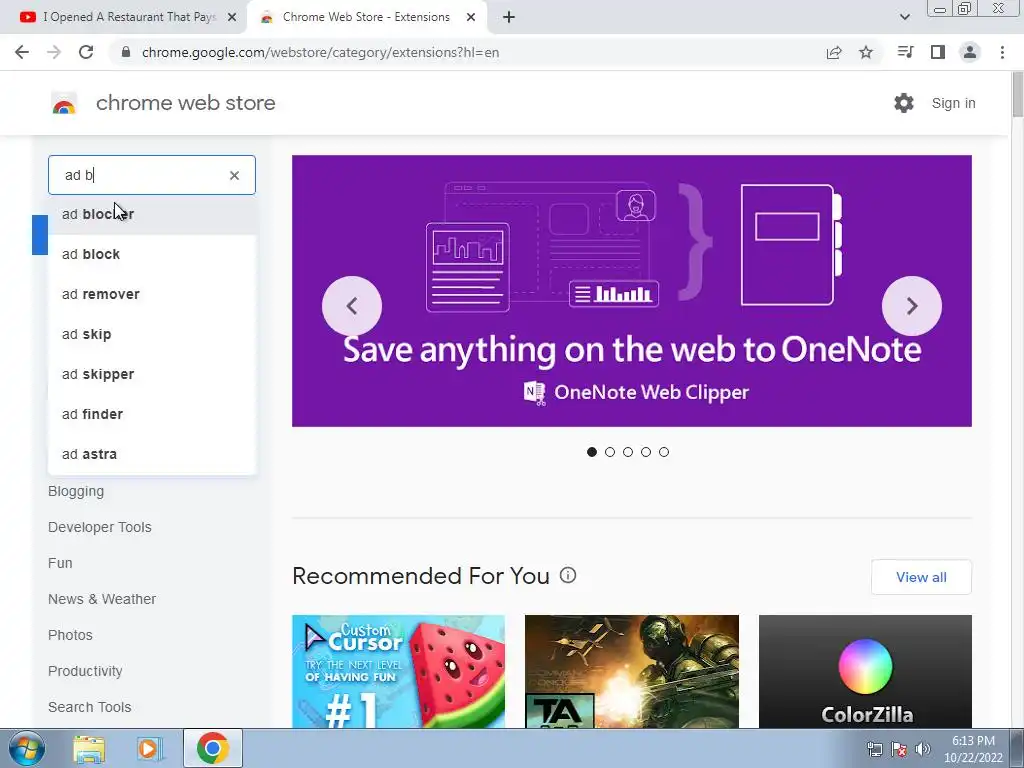
Task: Choose the 'ad remover' suggestion
Action: pos(152,294)
